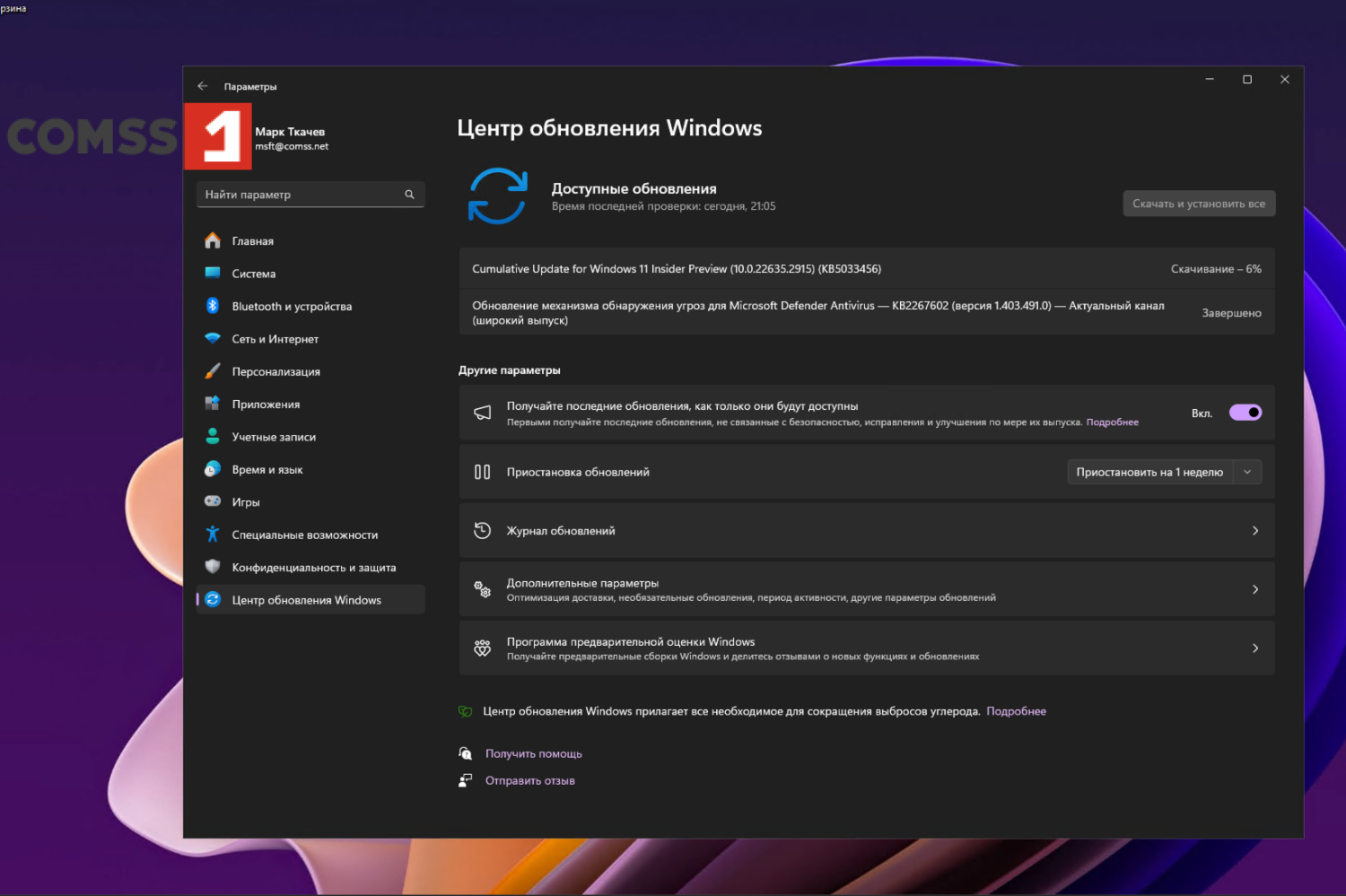Click the Отправить отзыв link
Image resolution: width=1346 pixels, height=896 pixels.
pyautogui.click(x=530, y=780)
